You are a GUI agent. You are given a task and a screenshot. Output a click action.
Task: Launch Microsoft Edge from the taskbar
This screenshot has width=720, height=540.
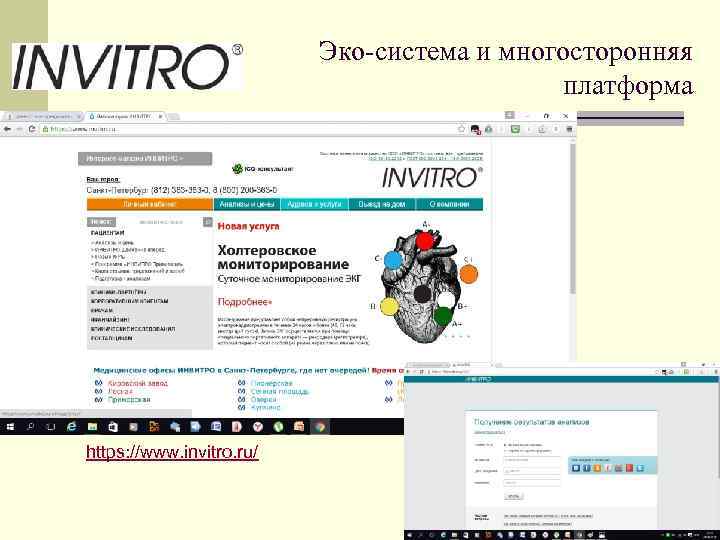72,427
